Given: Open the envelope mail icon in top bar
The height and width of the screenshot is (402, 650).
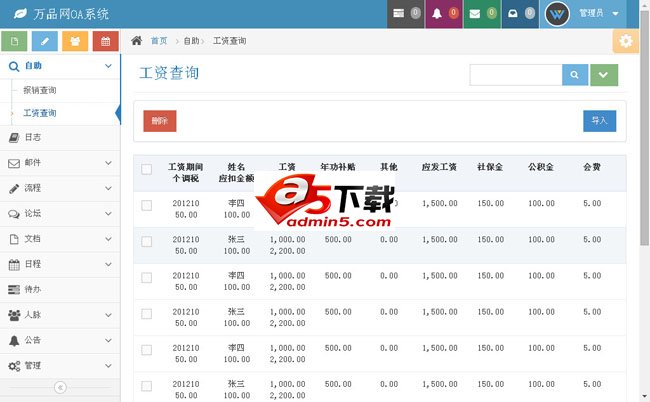Looking at the screenshot, I should (x=475, y=14).
